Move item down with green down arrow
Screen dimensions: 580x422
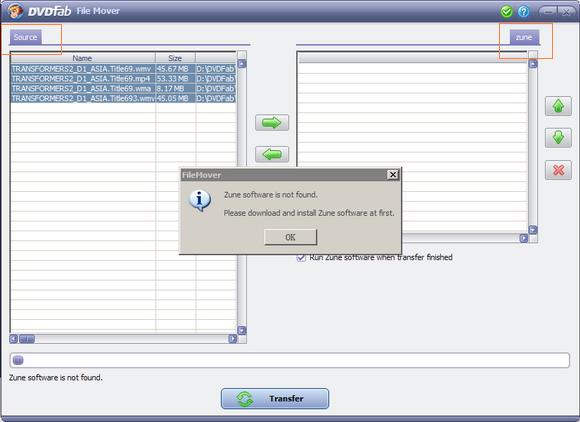tap(558, 138)
